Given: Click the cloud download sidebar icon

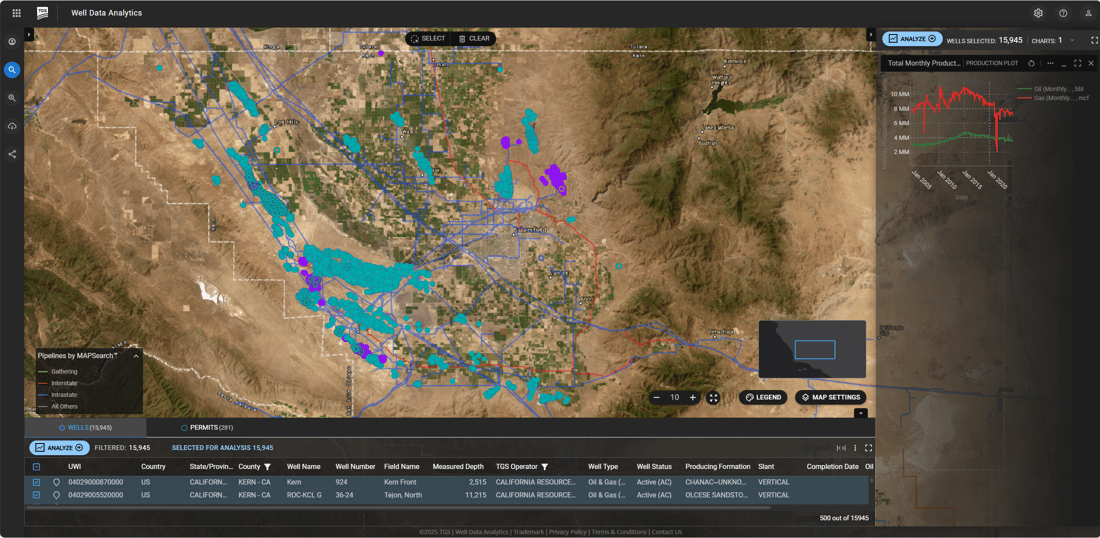Looking at the screenshot, I should coord(12,126).
